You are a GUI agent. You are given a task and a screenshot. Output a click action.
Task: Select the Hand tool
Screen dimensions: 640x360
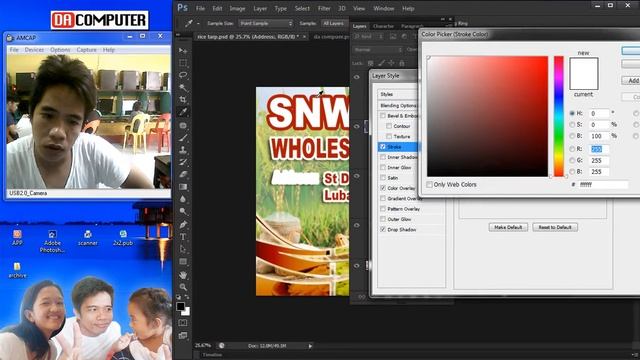coord(183,275)
